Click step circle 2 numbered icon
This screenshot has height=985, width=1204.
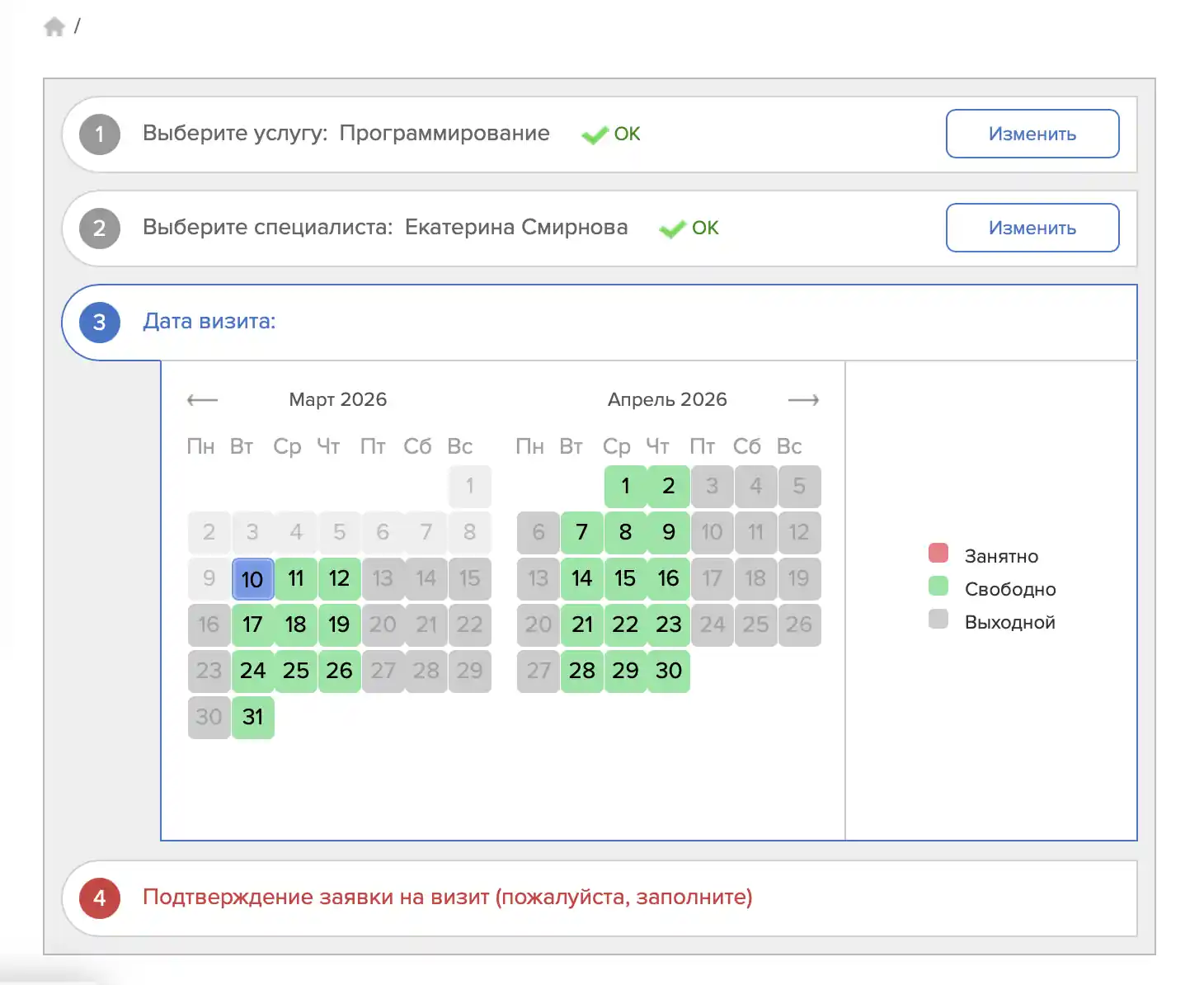pyautogui.click(x=99, y=229)
